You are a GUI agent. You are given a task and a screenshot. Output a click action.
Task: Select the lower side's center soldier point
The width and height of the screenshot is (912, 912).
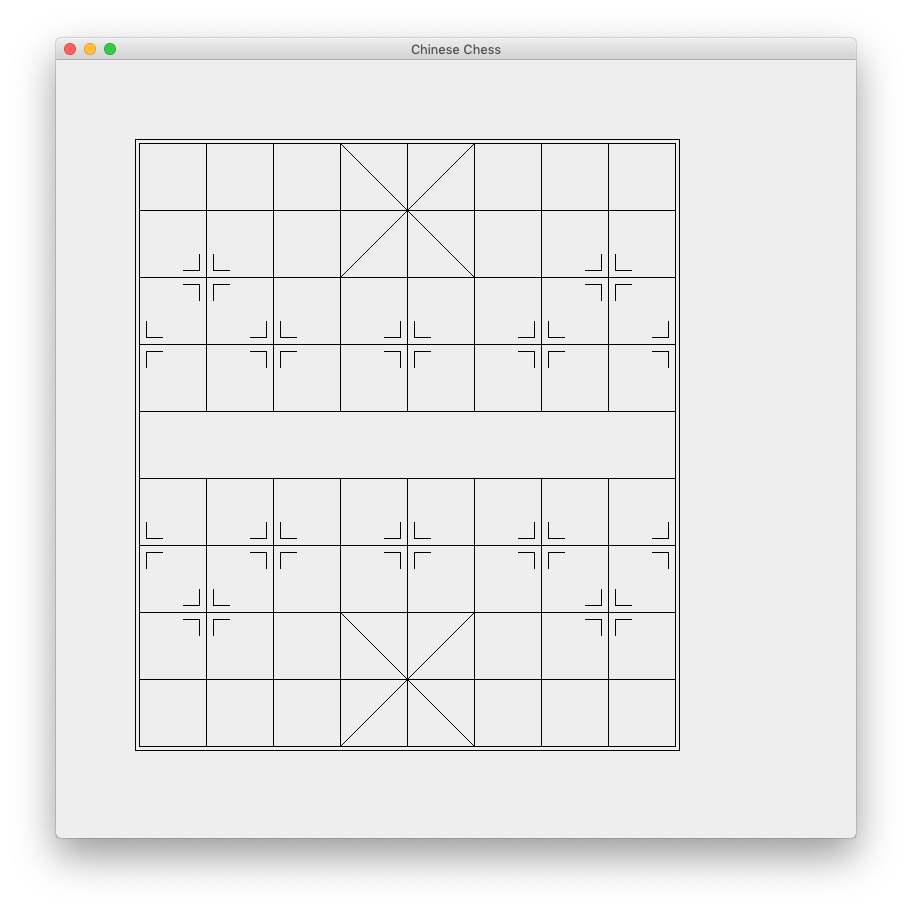407,546
